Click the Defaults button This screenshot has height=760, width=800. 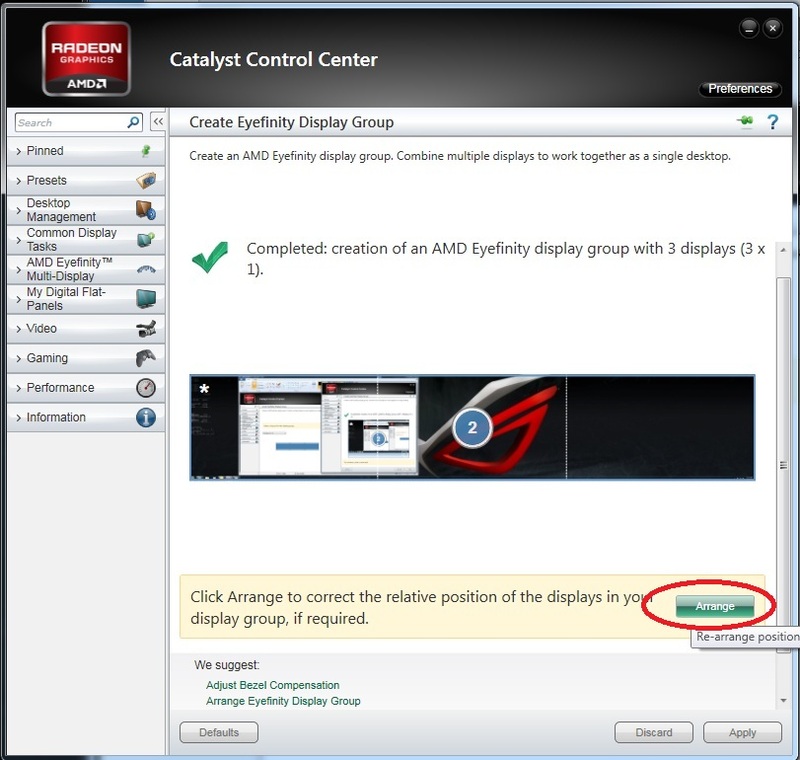coord(219,732)
